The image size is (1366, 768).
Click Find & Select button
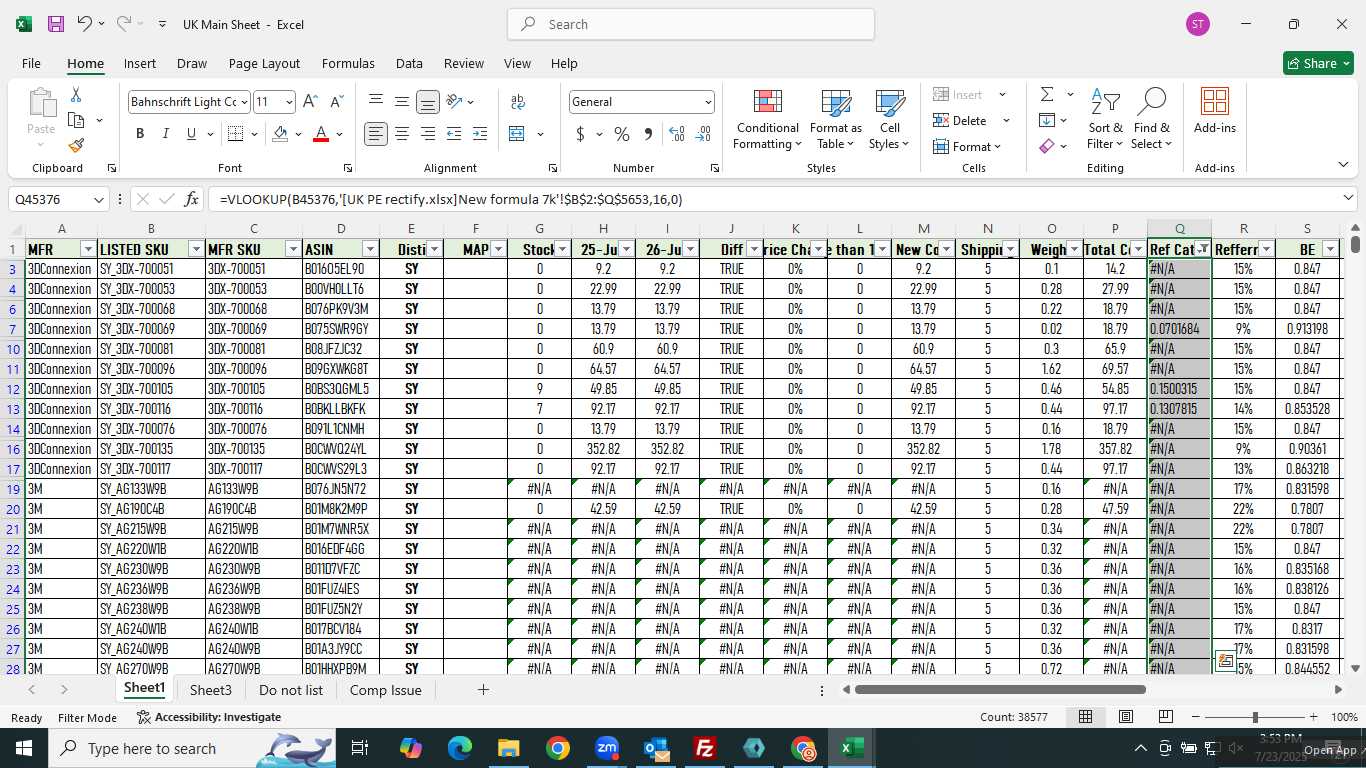point(1152,120)
